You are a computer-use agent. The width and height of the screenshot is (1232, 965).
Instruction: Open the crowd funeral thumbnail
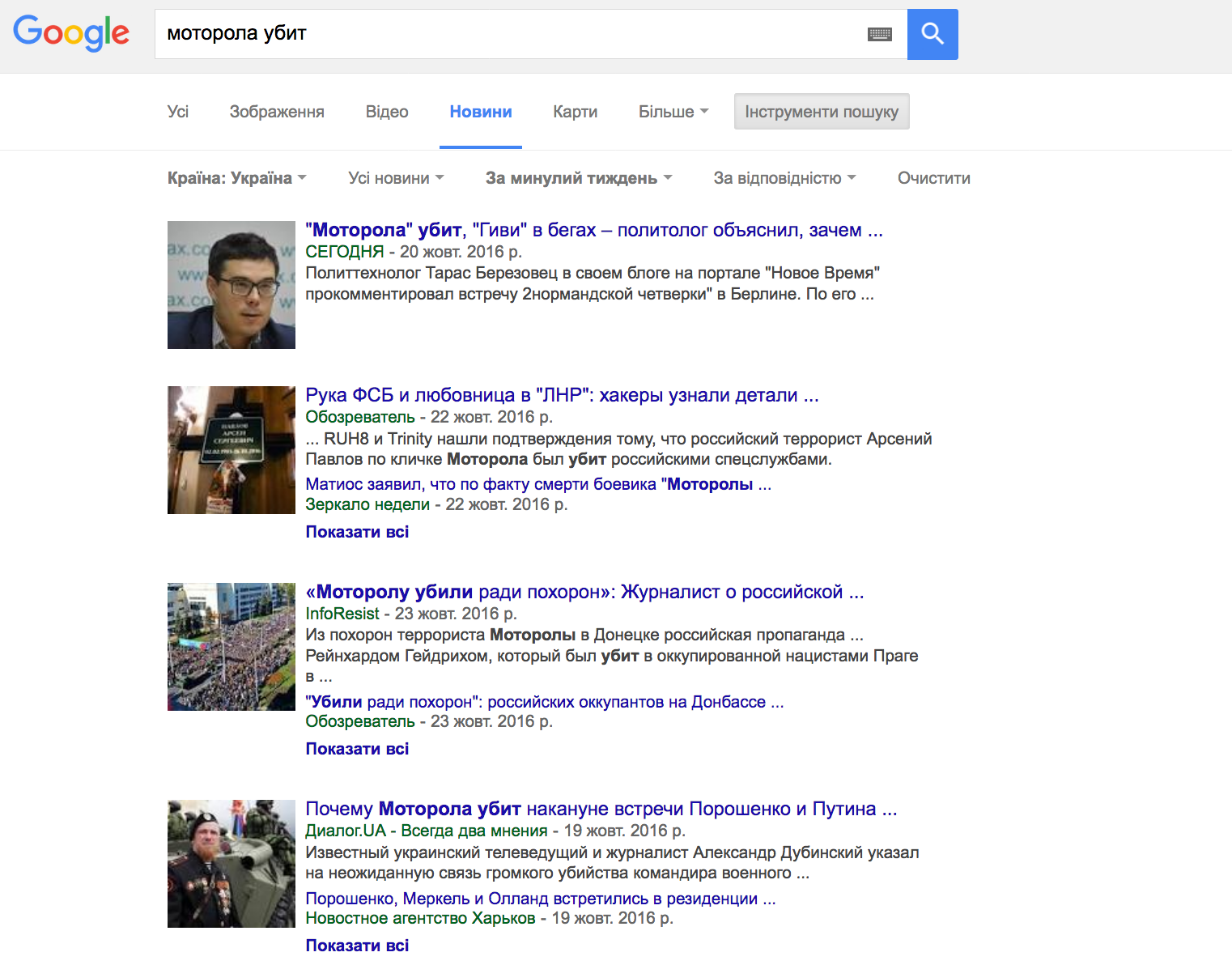(232, 647)
